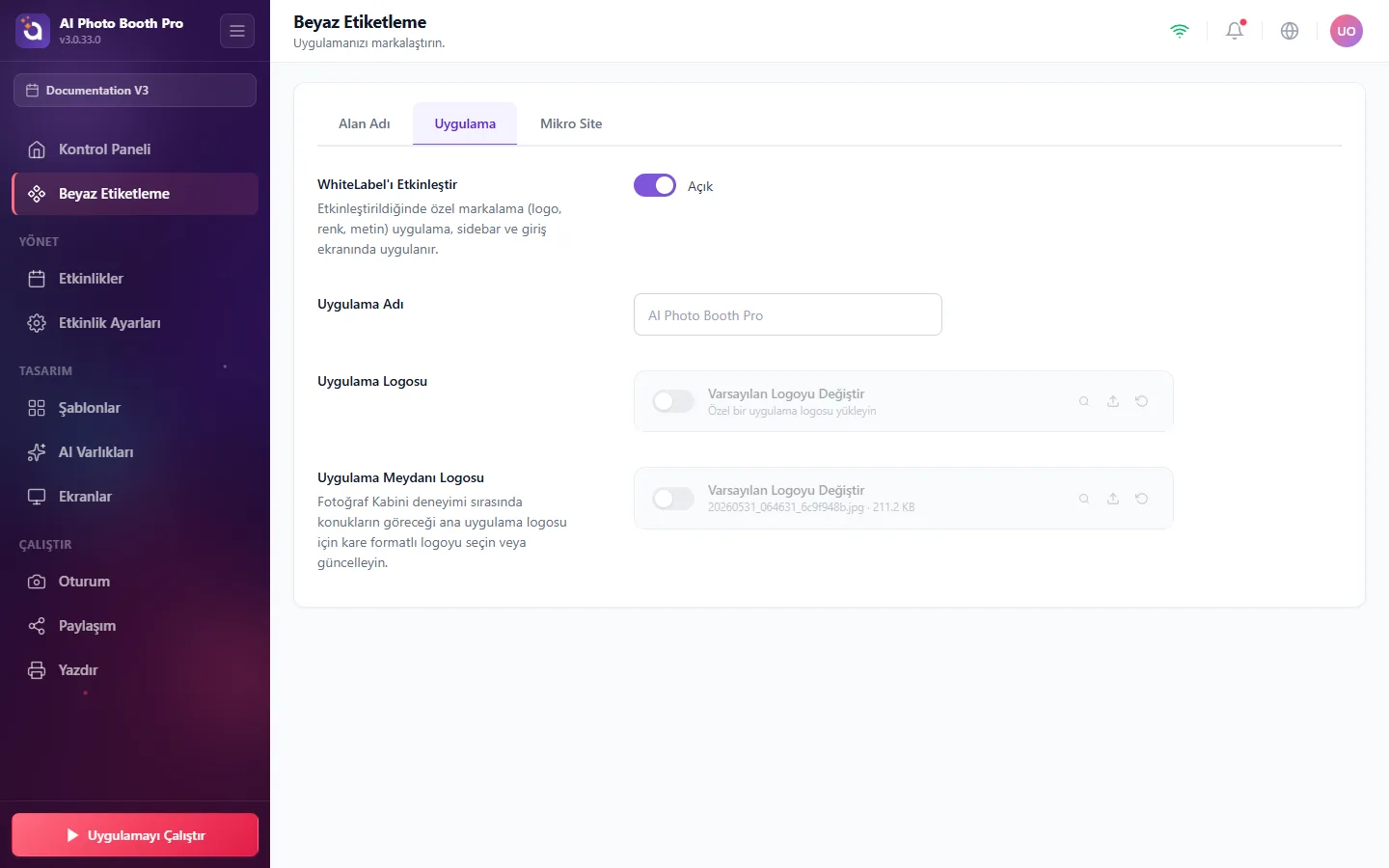Viewport: 1389px width, 868px height.
Task: Click the Etkinlik Ayarları gear icon
Action: (x=37, y=323)
